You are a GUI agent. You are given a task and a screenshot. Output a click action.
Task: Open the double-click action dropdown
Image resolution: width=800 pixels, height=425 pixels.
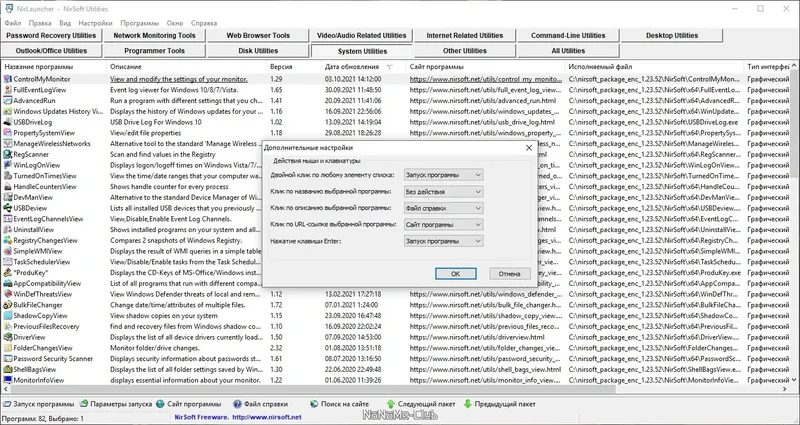pyautogui.click(x=443, y=175)
